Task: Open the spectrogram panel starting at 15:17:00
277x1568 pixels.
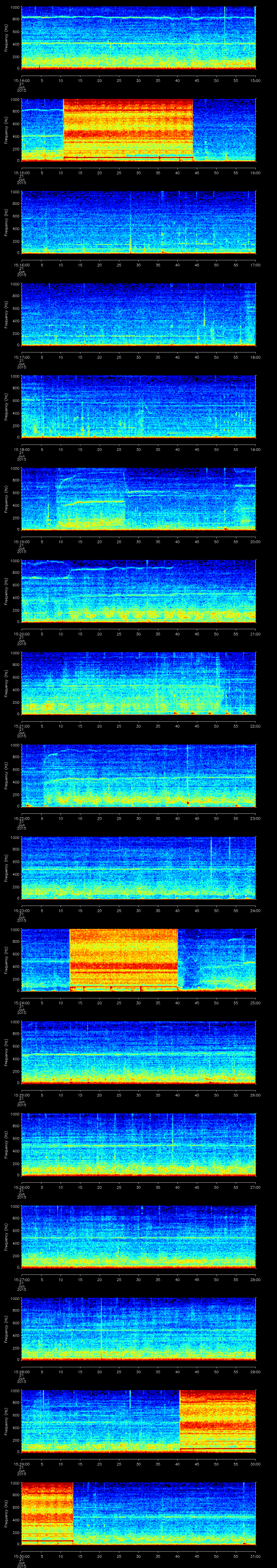Action: (138, 314)
